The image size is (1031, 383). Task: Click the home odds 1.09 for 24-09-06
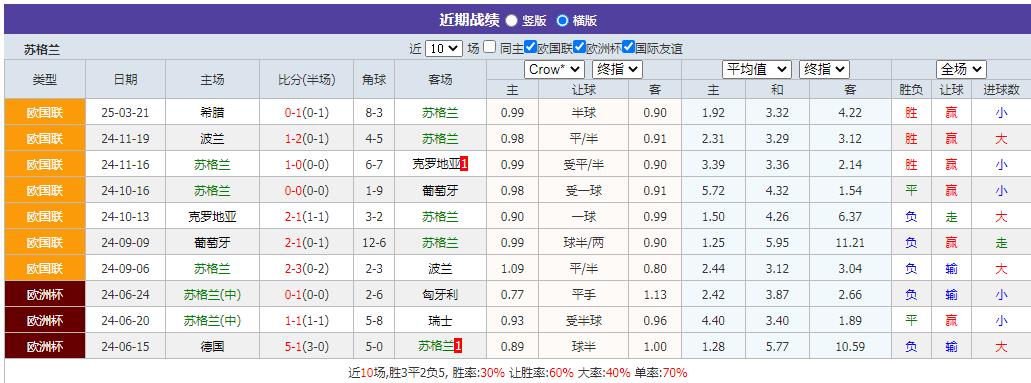(x=513, y=268)
